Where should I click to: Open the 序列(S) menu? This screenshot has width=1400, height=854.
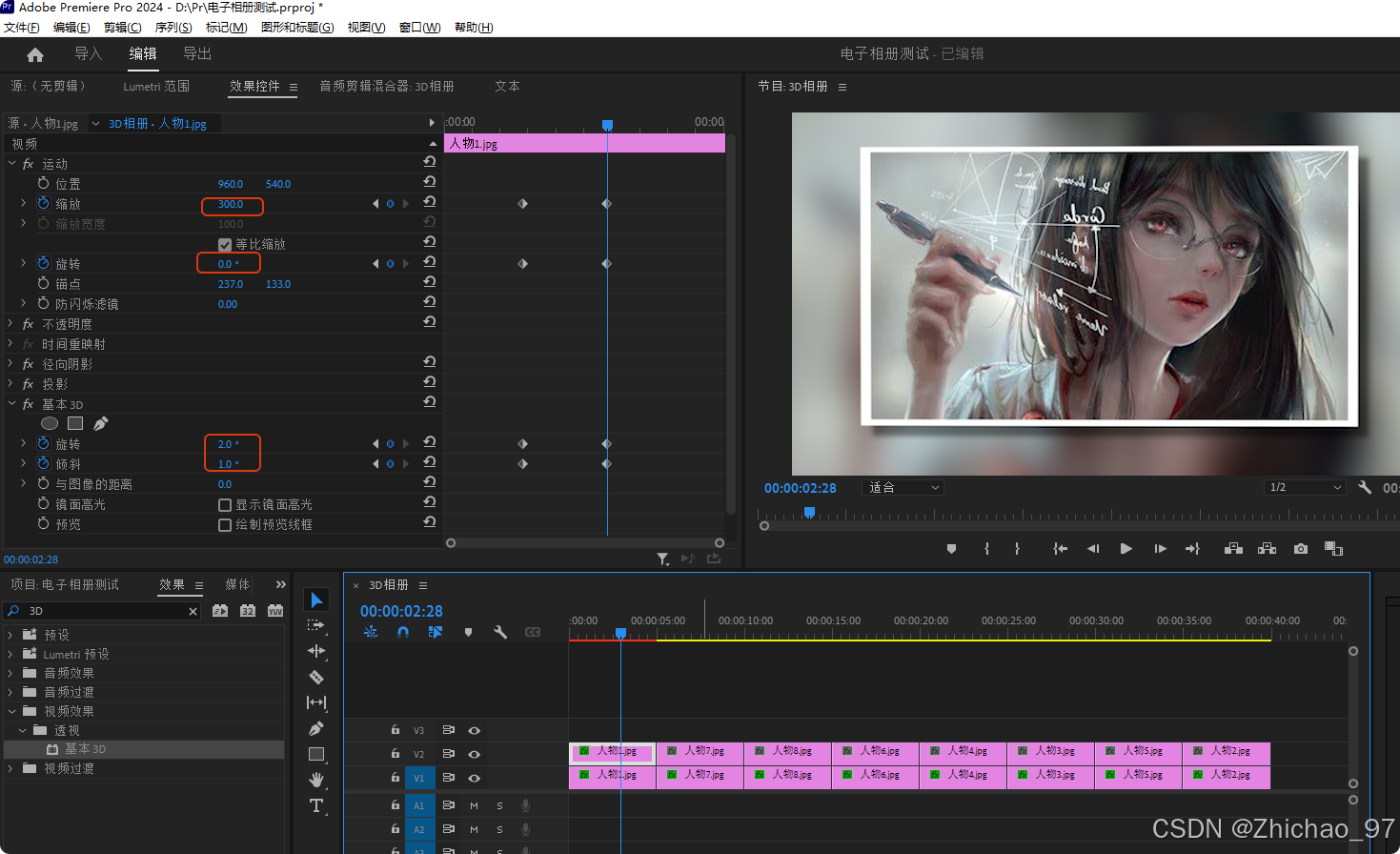coord(173,28)
